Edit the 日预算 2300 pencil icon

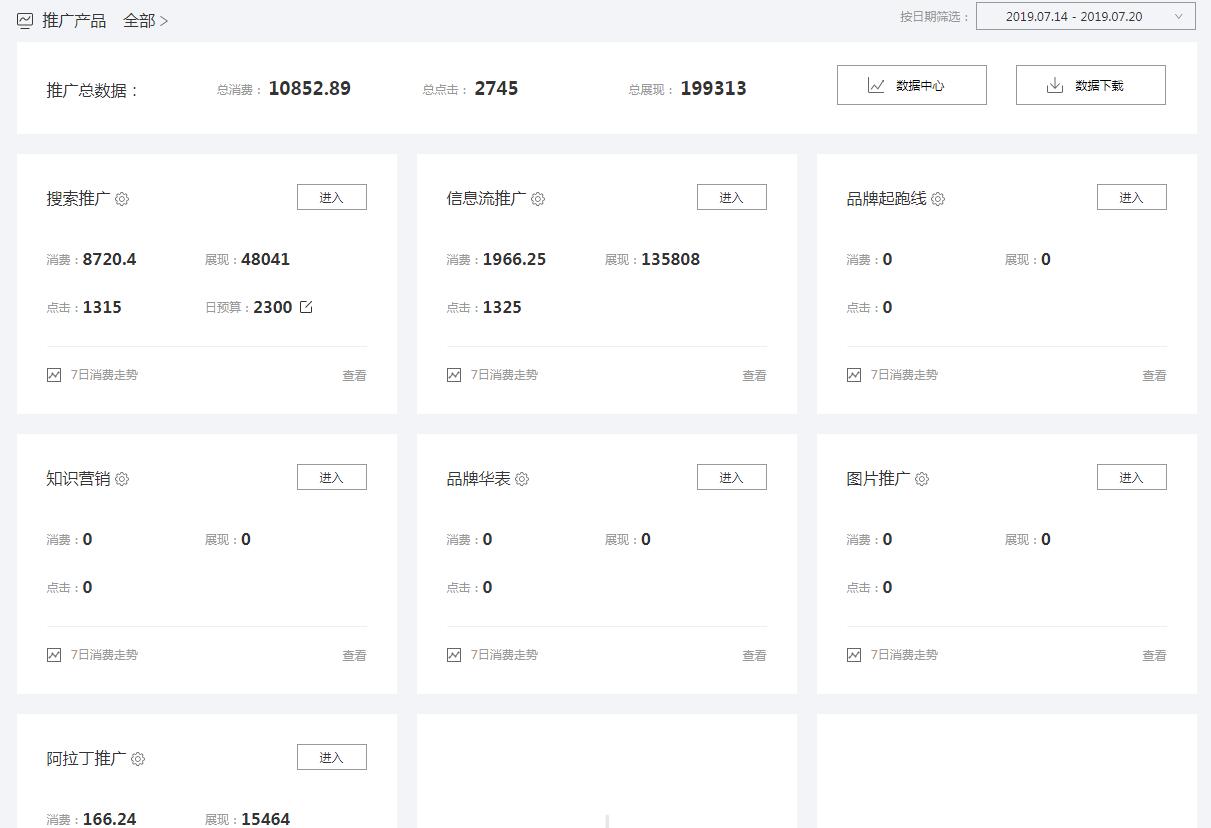point(306,307)
